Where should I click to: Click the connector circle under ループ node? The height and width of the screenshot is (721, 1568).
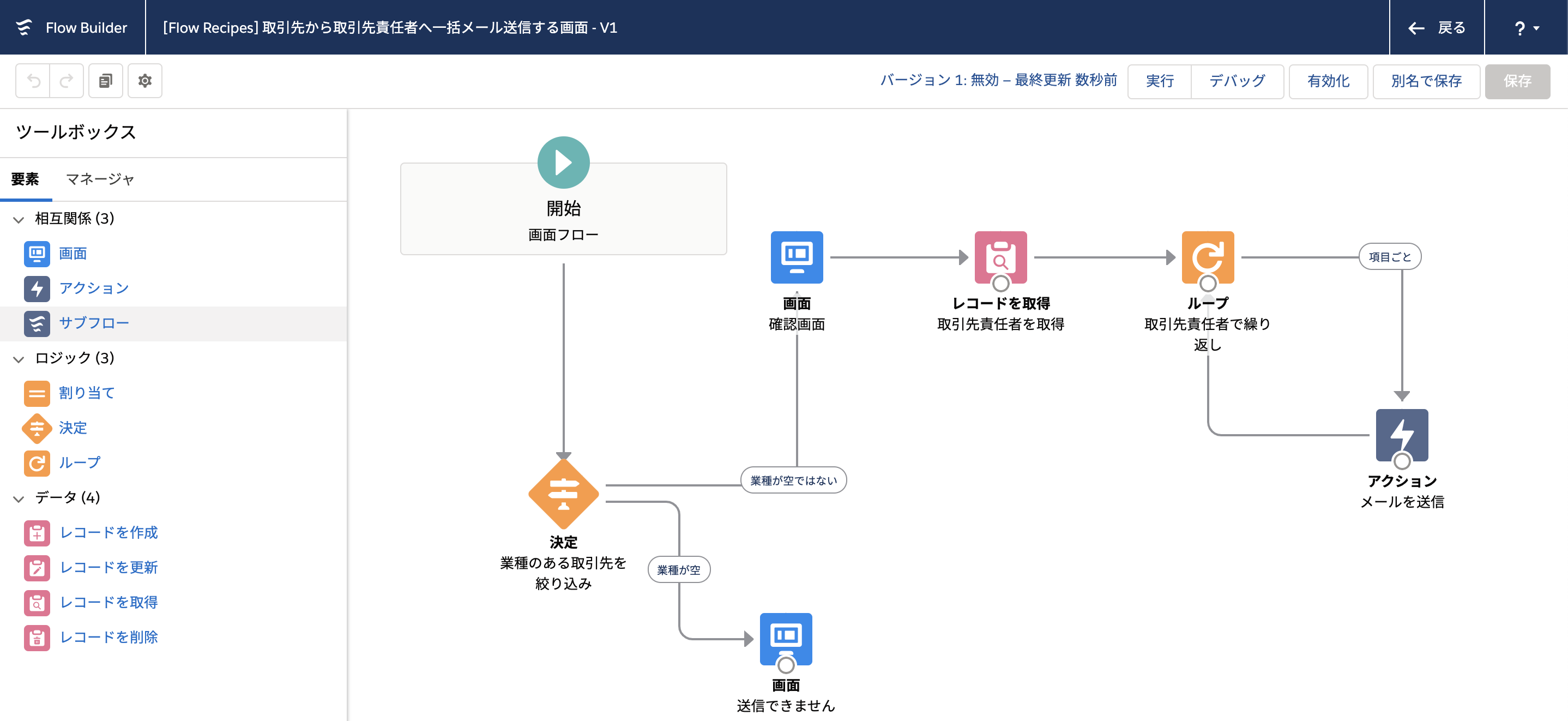tap(1208, 283)
